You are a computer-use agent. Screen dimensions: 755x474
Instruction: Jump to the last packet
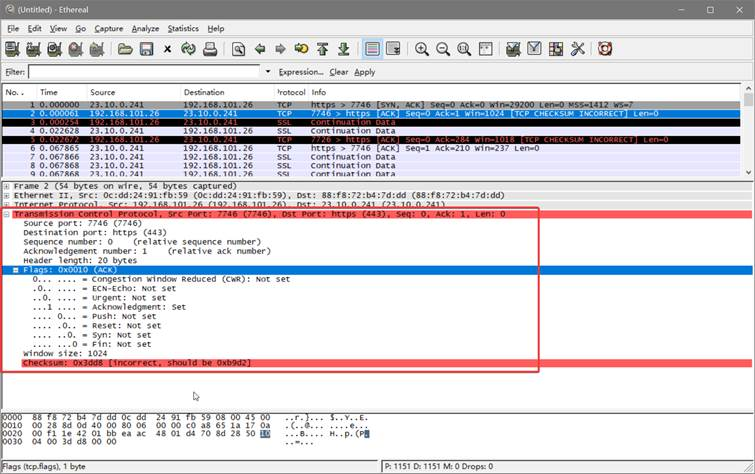[x=344, y=49]
